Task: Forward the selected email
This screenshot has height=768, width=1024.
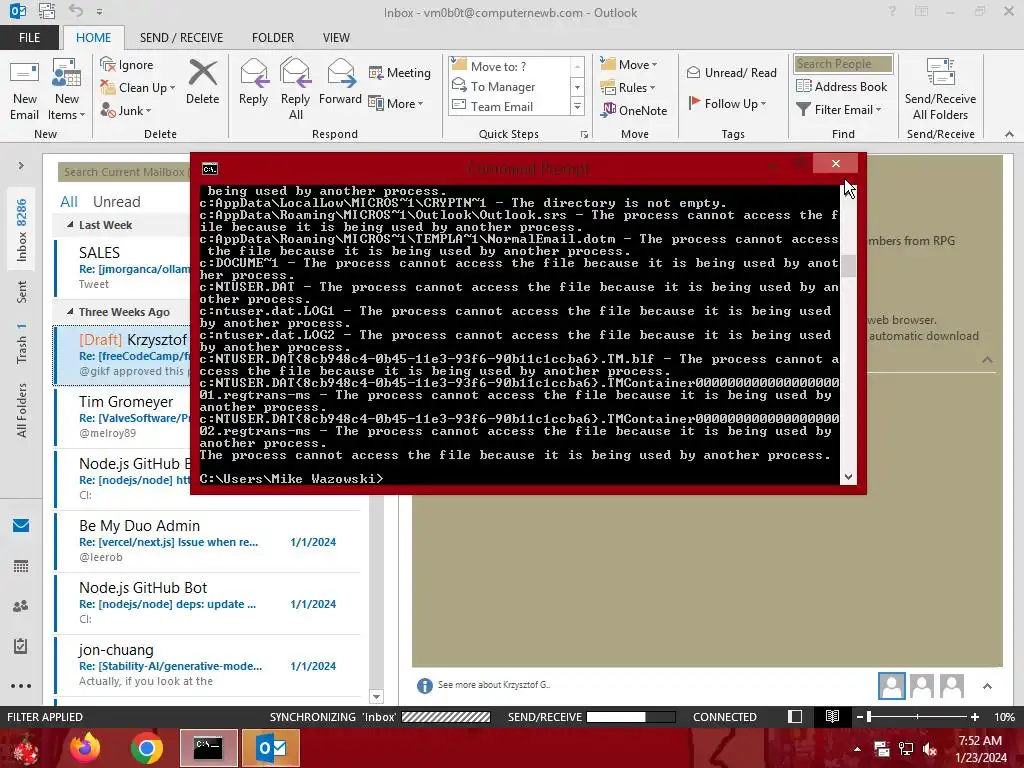Action: point(340,82)
